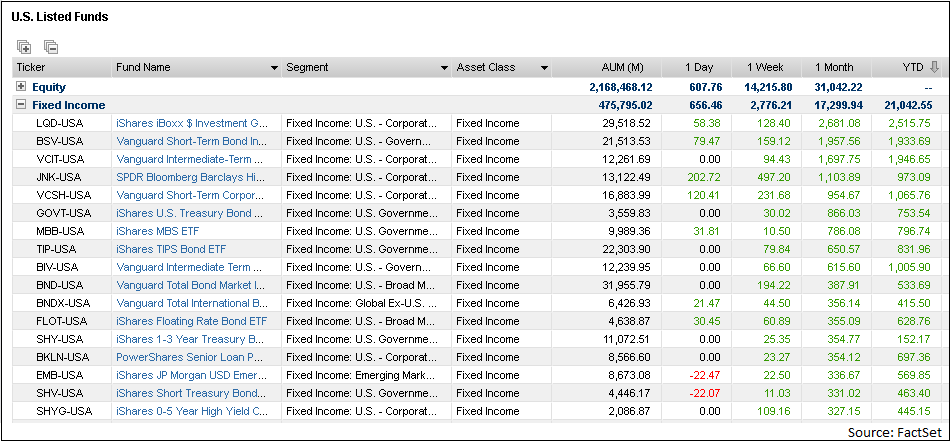Click the expand all groups icon

[x=24, y=46]
